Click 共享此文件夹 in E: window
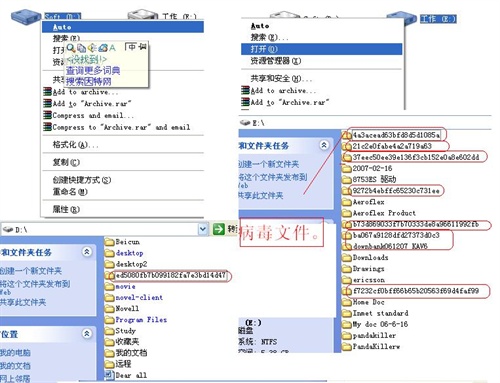Screen dimensions: 500x383 click(x=261, y=195)
